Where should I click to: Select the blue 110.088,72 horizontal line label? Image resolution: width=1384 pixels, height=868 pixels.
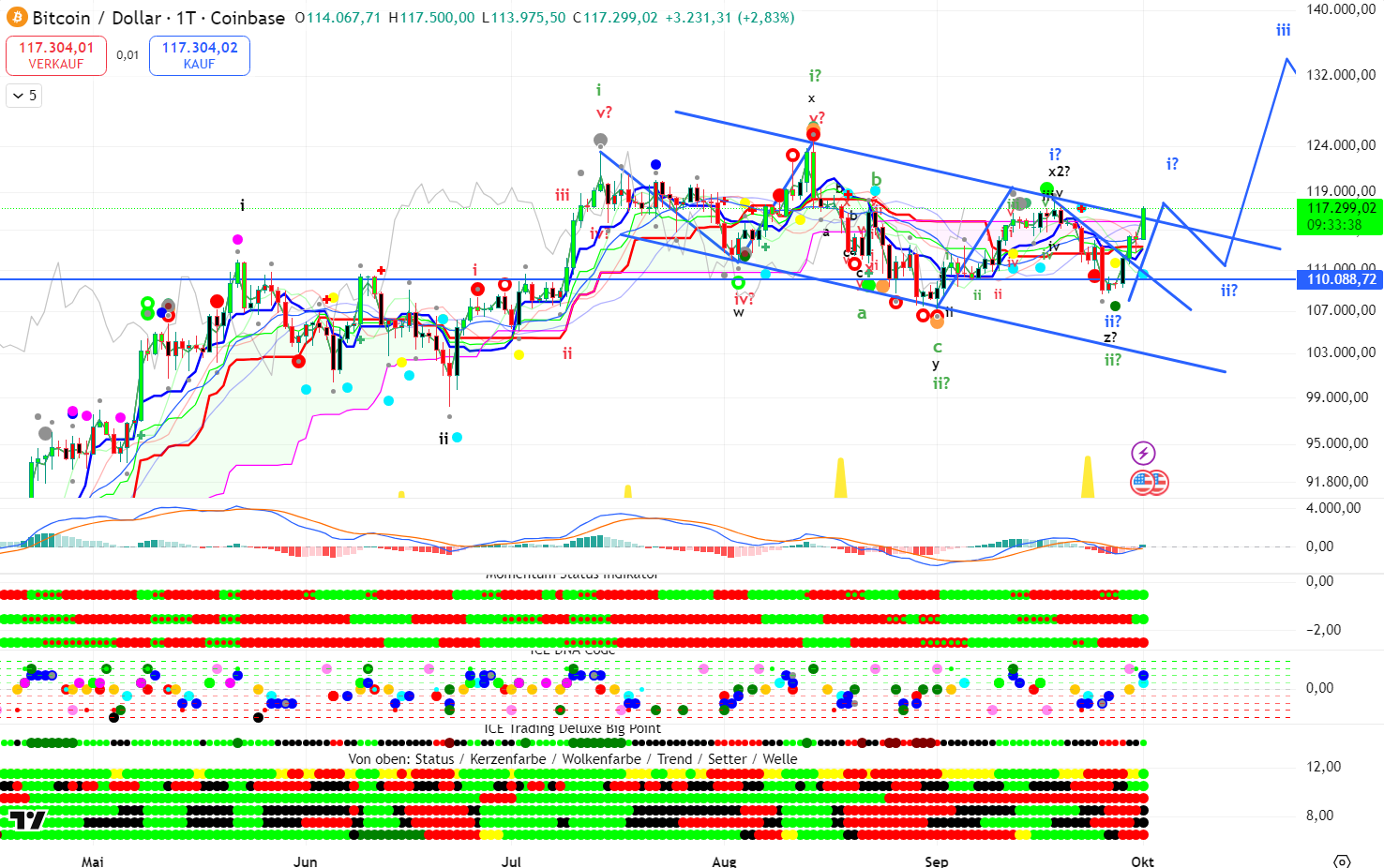pos(1342,279)
